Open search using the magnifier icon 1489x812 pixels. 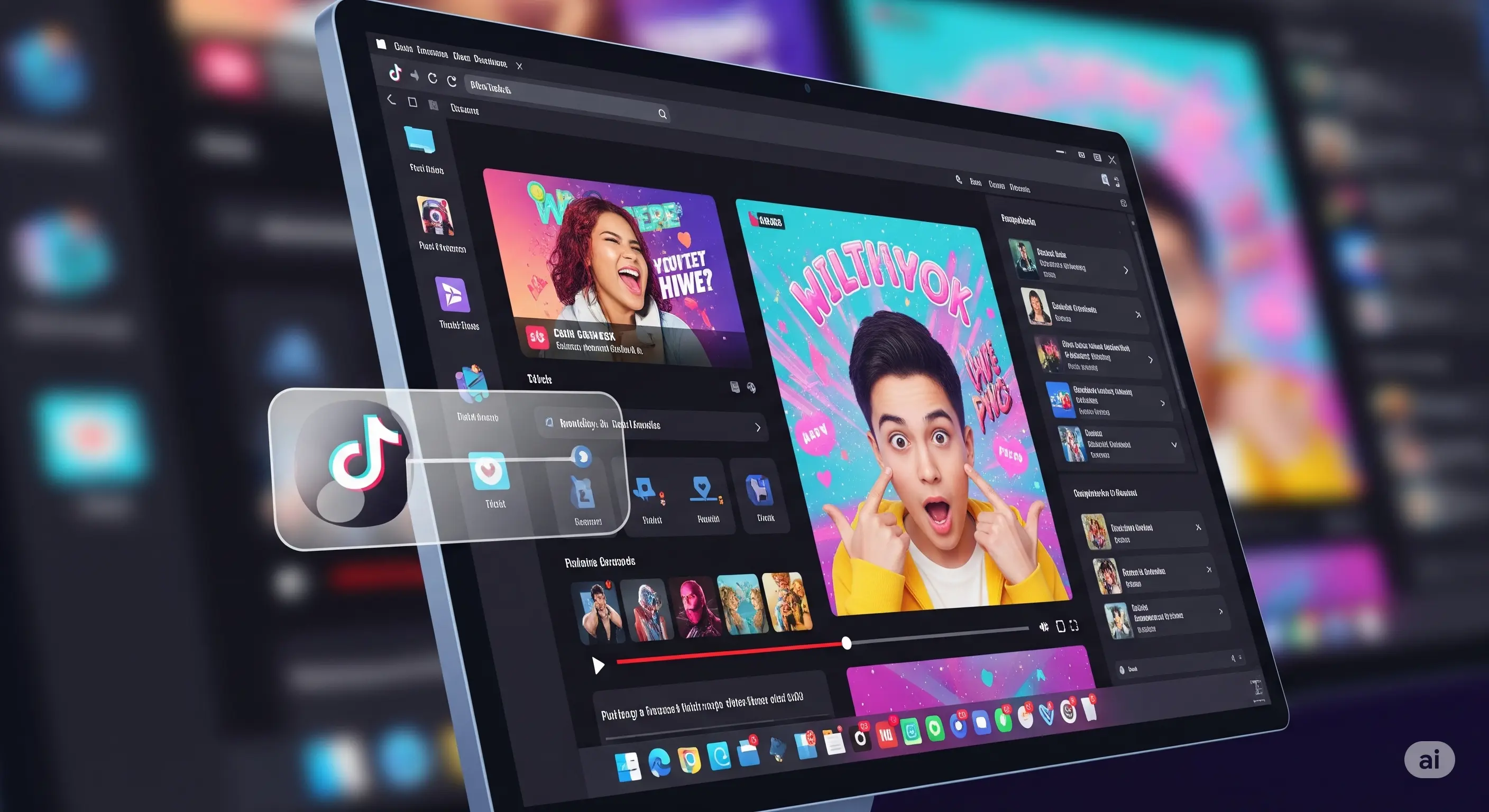tap(662, 114)
